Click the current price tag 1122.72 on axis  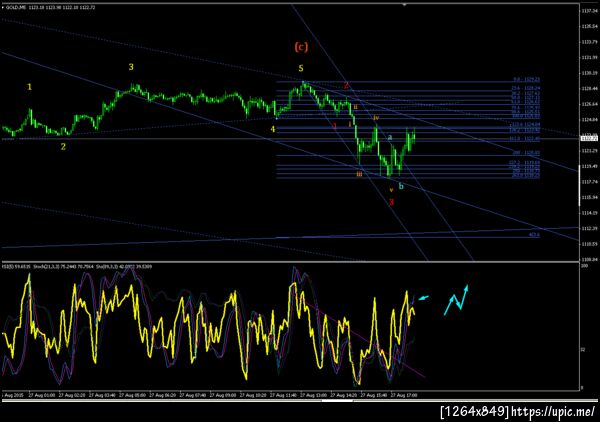(x=590, y=138)
